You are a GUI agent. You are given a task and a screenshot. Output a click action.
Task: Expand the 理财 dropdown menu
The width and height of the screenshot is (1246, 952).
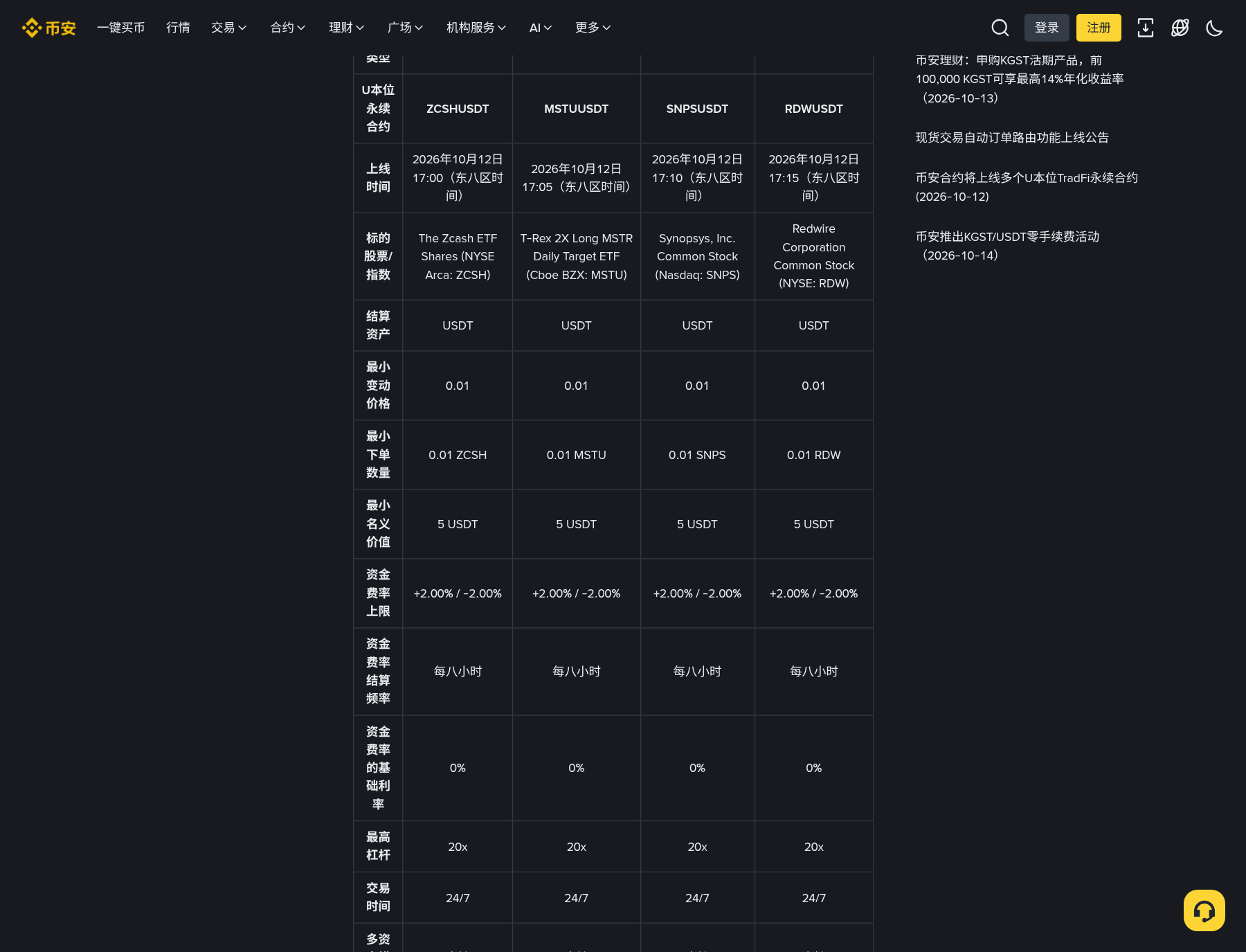coord(346,28)
